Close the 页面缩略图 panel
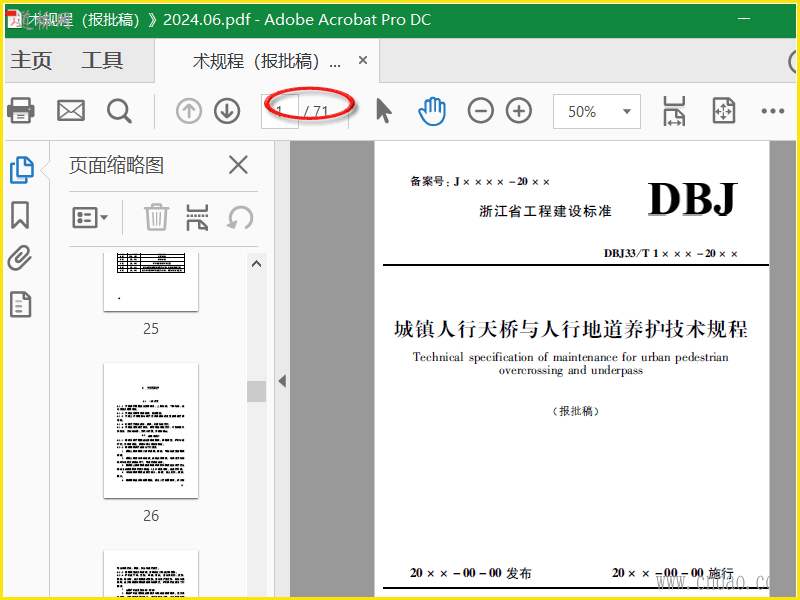The height and width of the screenshot is (600, 800). (238, 165)
